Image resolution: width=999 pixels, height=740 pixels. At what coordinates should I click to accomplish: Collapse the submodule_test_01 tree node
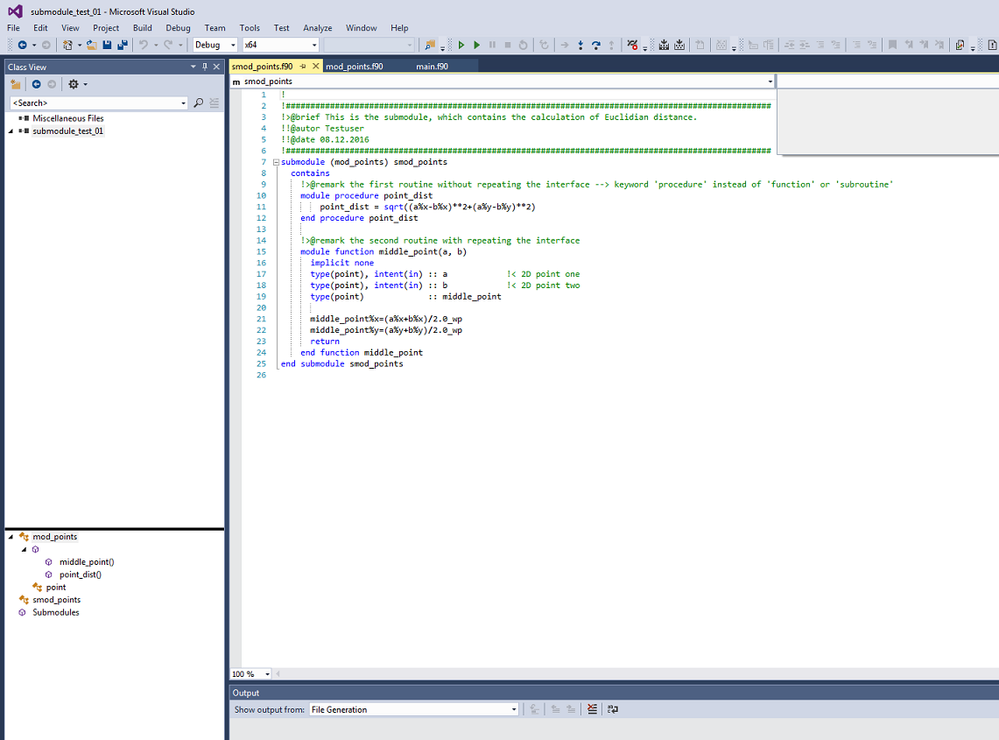coord(11,131)
